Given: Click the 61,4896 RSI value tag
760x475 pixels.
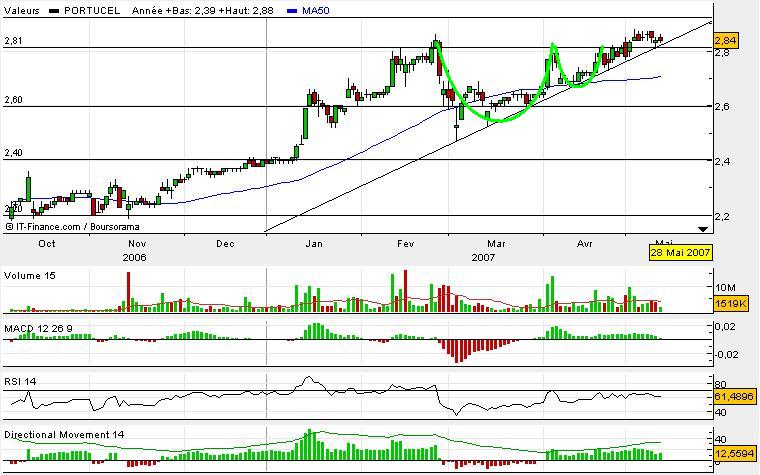Looking at the screenshot, I should click(x=734, y=396).
